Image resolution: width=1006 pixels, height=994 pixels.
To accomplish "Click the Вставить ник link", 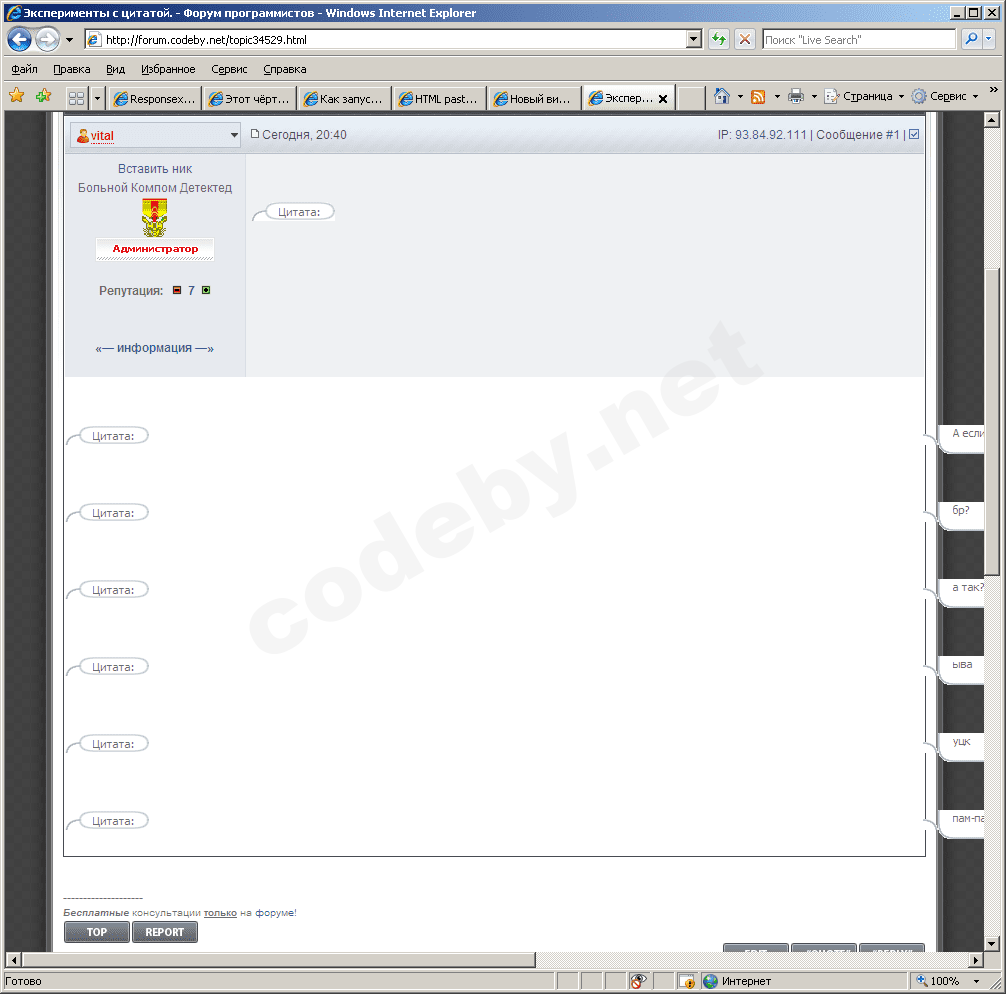I will [x=155, y=169].
